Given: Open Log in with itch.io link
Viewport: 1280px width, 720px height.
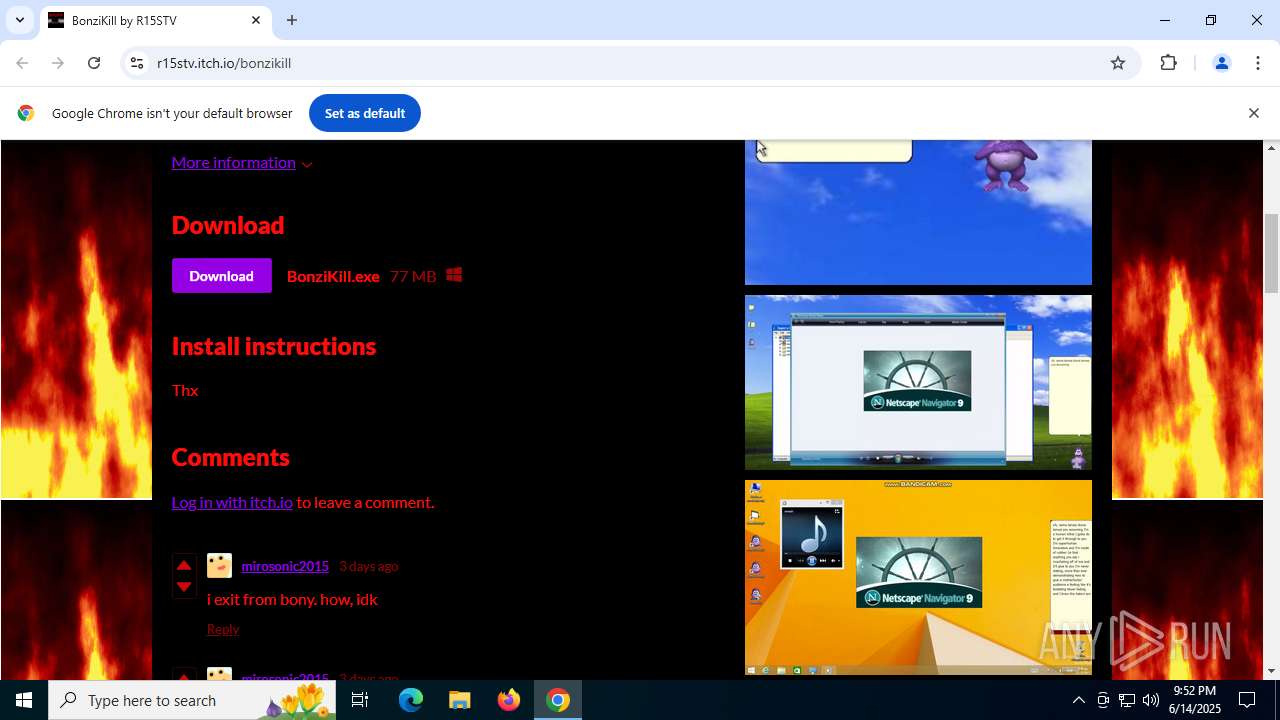Looking at the screenshot, I should (x=232, y=502).
